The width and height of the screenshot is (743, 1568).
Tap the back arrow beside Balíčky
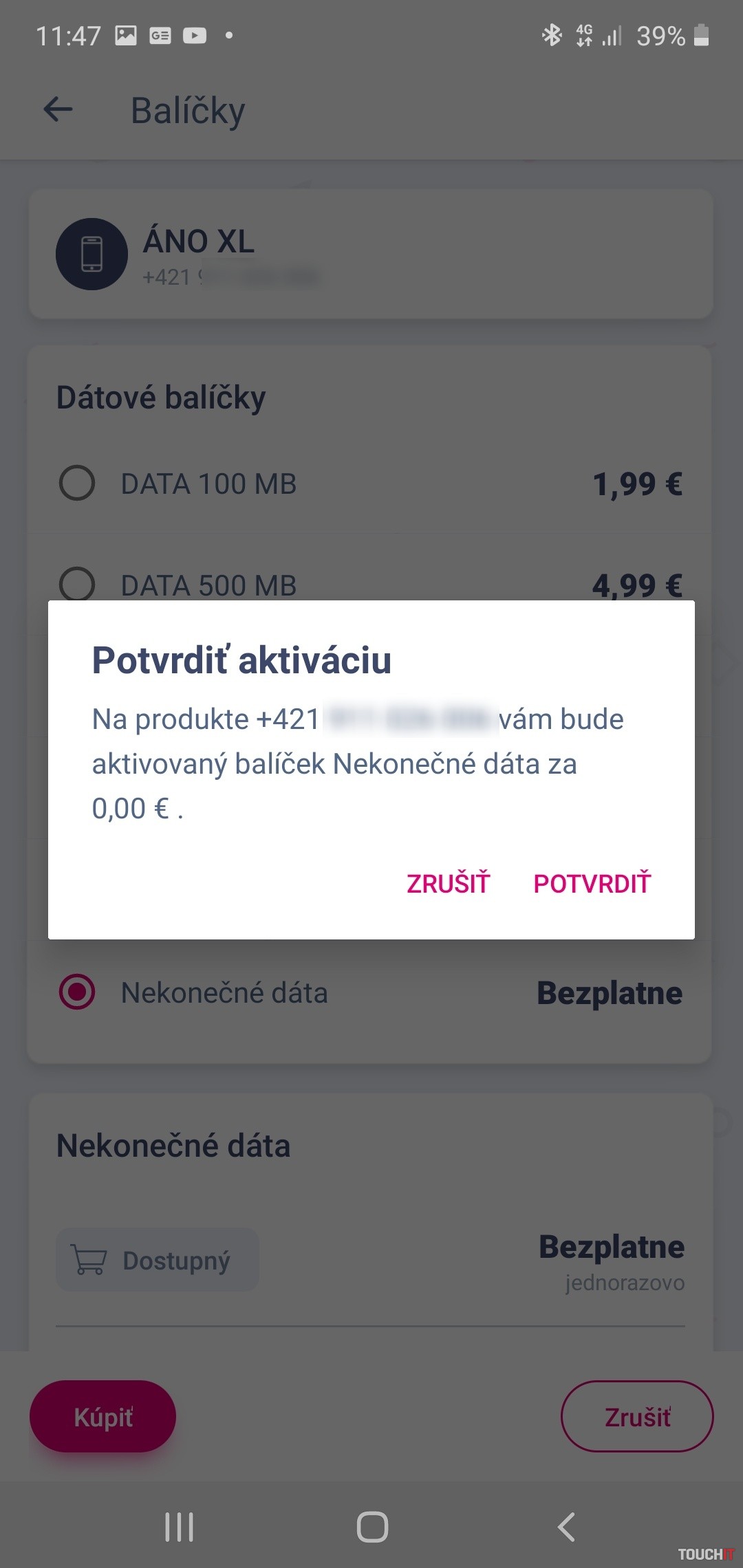pyautogui.click(x=58, y=110)
